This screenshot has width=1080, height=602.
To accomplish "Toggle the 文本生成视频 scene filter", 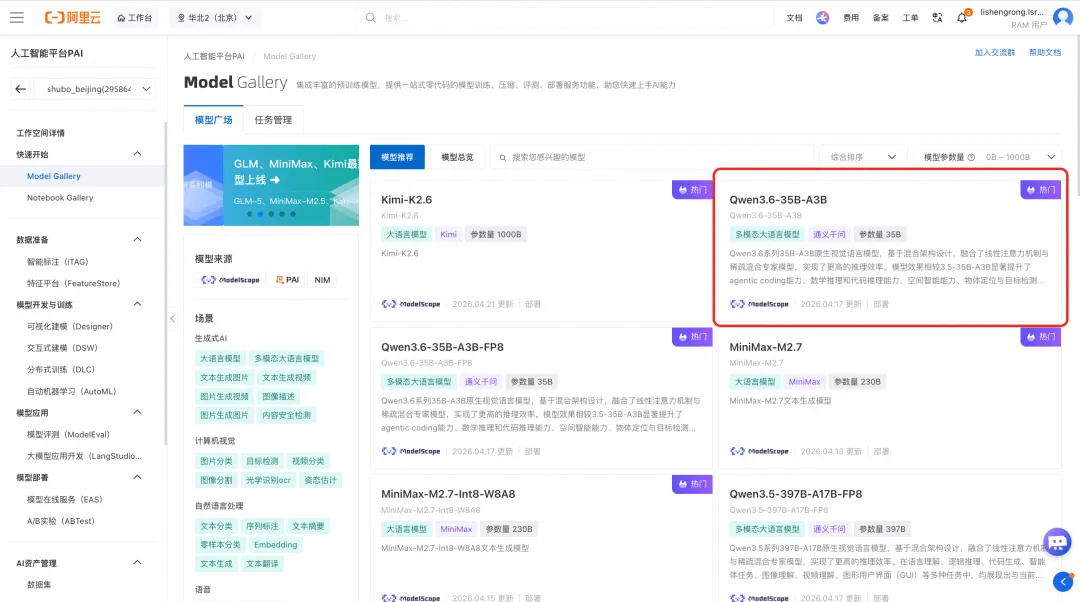I will 287,377.
